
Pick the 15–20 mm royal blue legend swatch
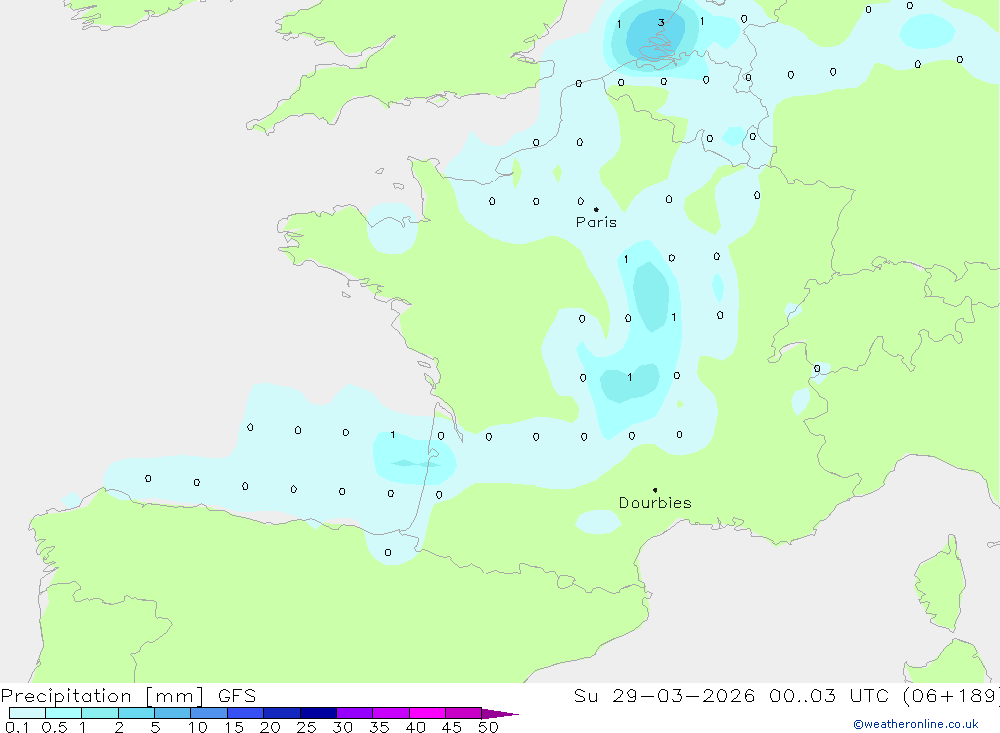(x=245, y=713)
